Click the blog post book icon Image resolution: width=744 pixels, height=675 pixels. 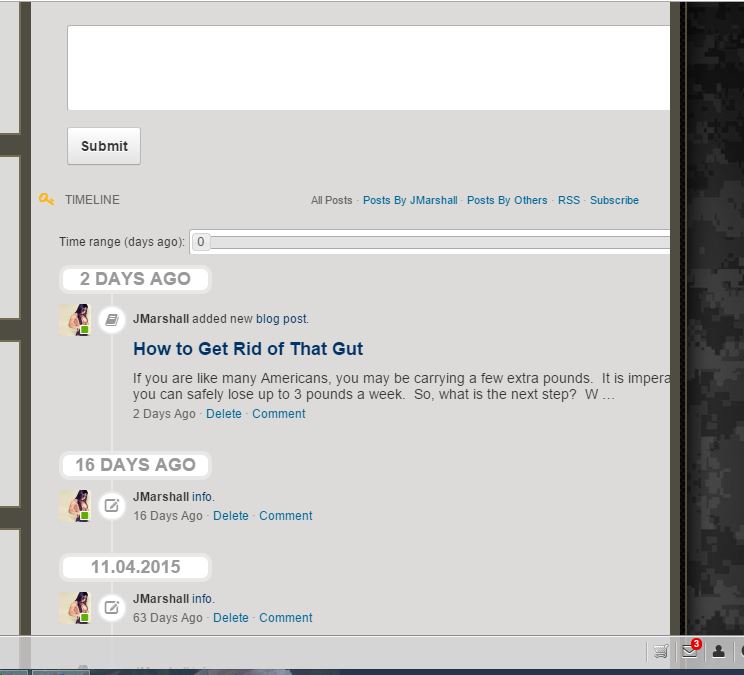point(112,319)
